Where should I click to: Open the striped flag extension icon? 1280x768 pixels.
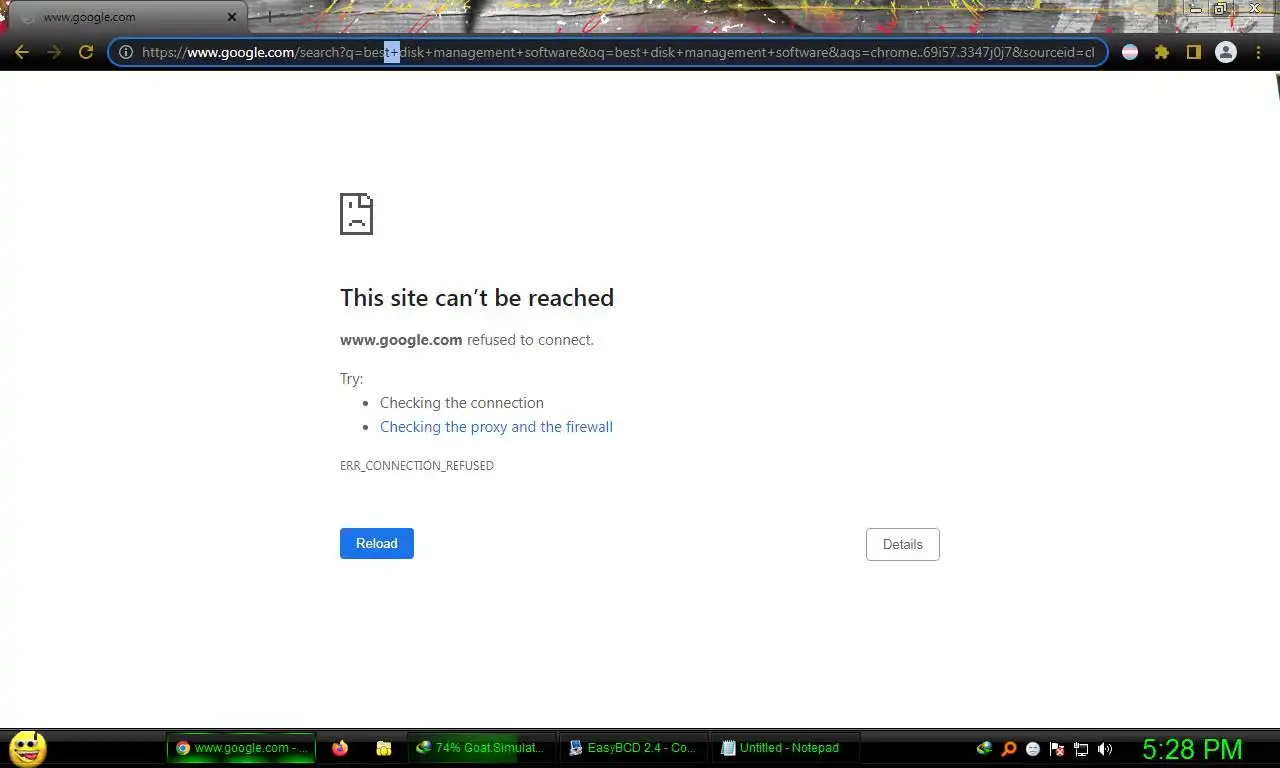click(1130, 52)
